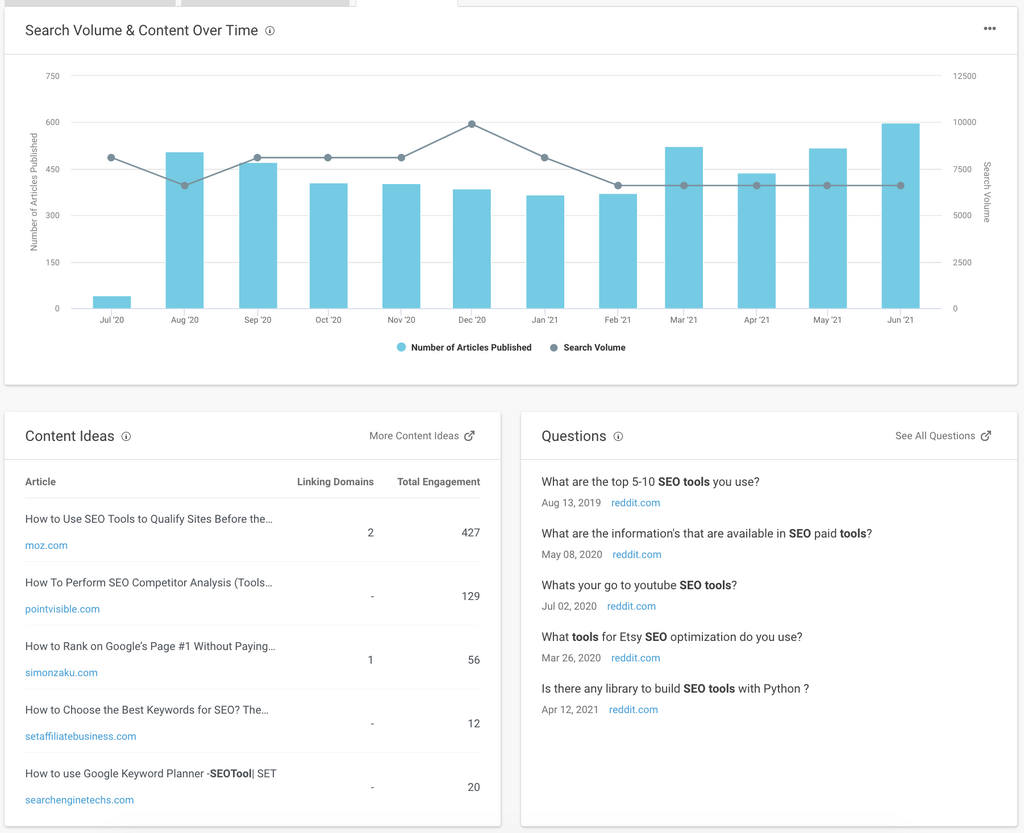
Task: Sort by Linking Domains column header
Action: tap(335, 482)
